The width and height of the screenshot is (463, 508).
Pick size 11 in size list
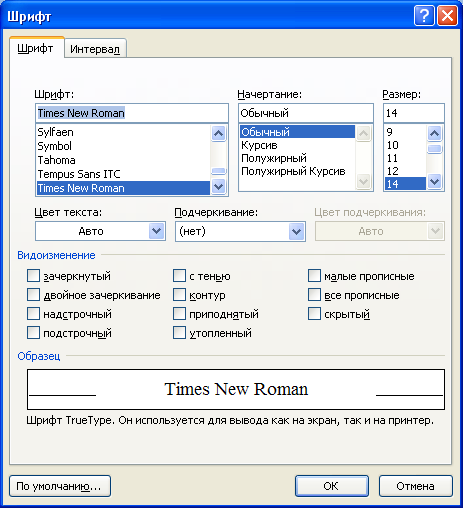click(405, 158)
